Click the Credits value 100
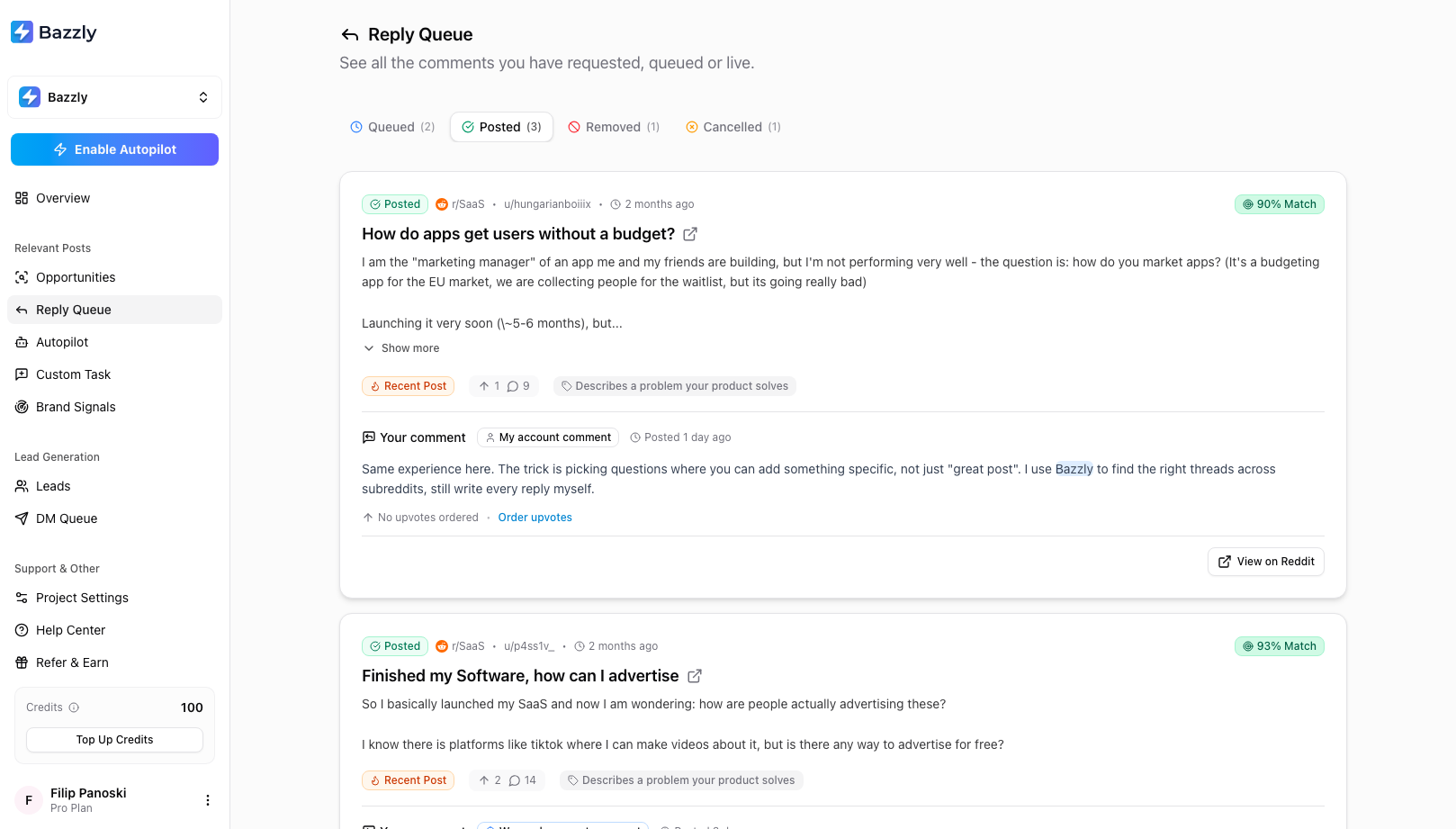Image resolution: width=1456 pixels, height=829 pixels. pyautogui.click(x=192, y=707)
